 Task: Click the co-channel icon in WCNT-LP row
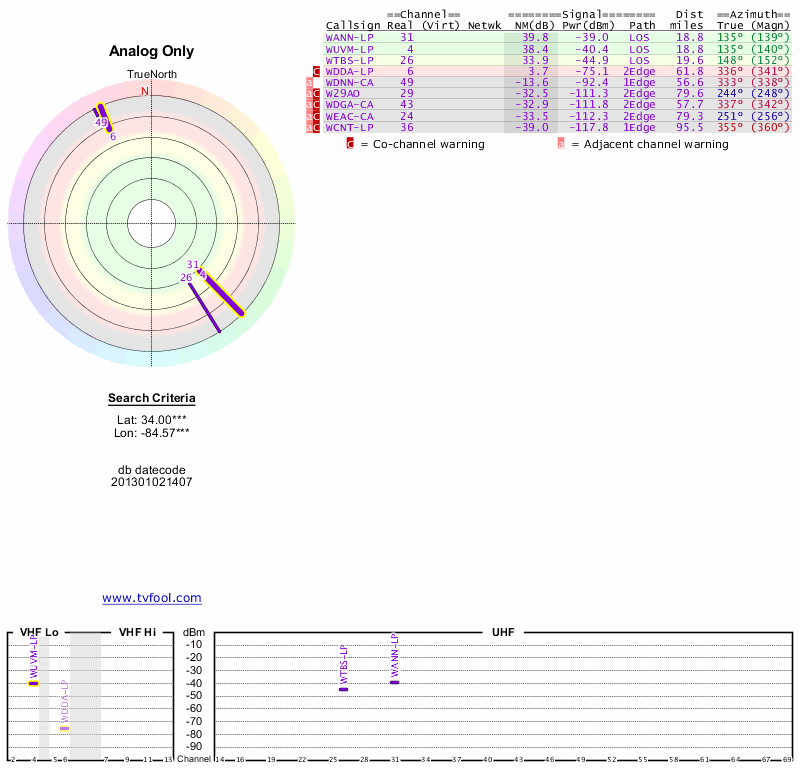(317, 127)
